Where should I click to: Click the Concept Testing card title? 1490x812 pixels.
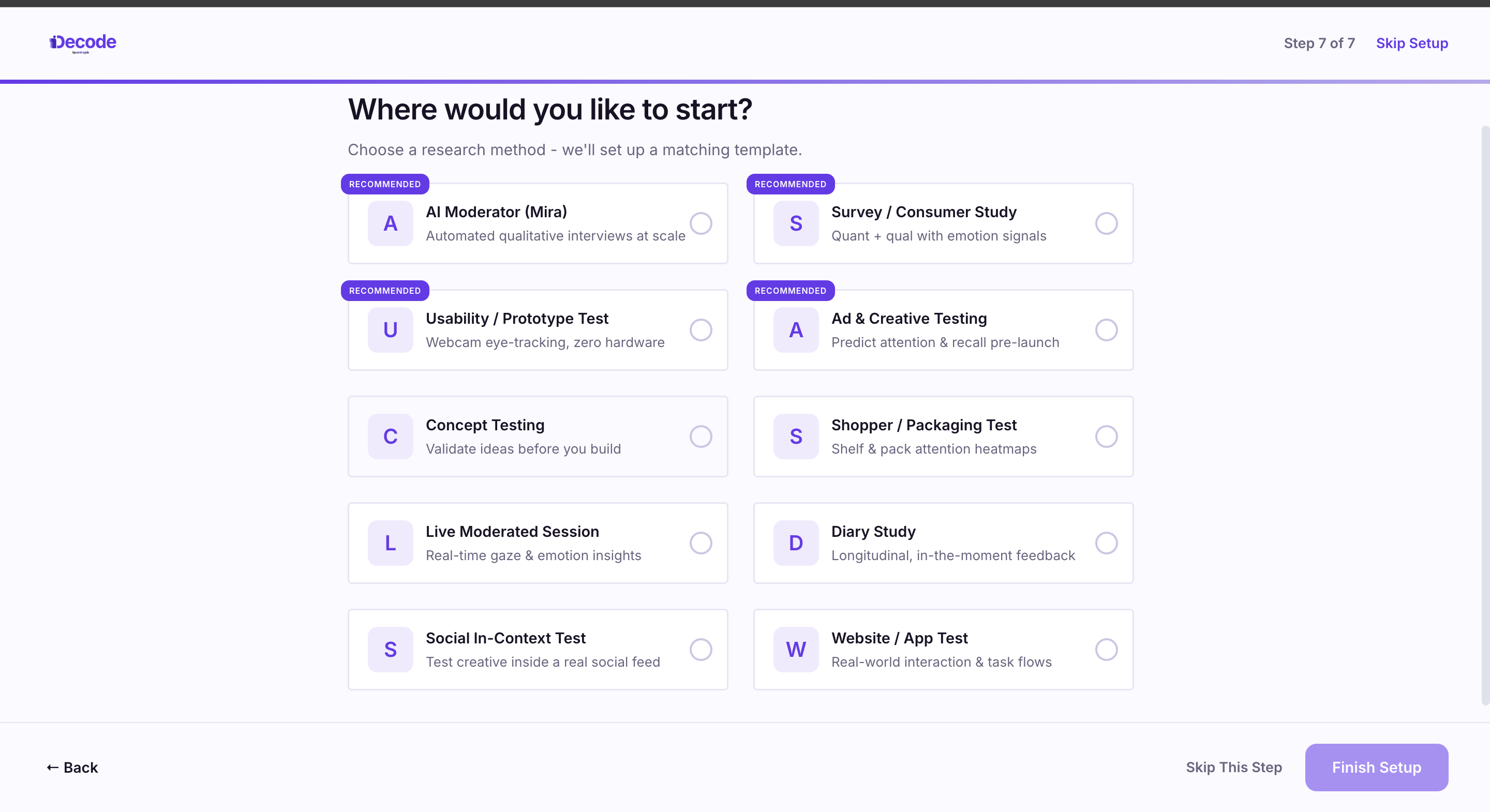pyautogui.click(x=485, y=425)
